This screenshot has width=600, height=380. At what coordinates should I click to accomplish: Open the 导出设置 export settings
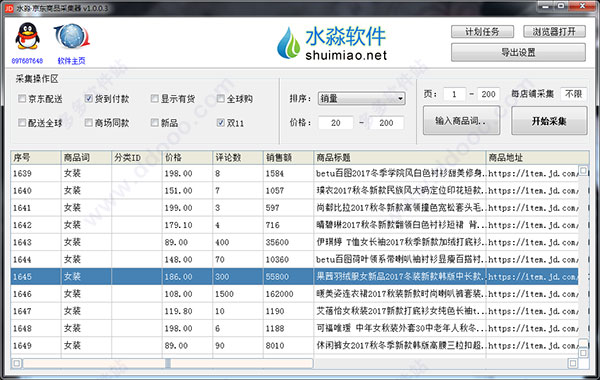518,52
